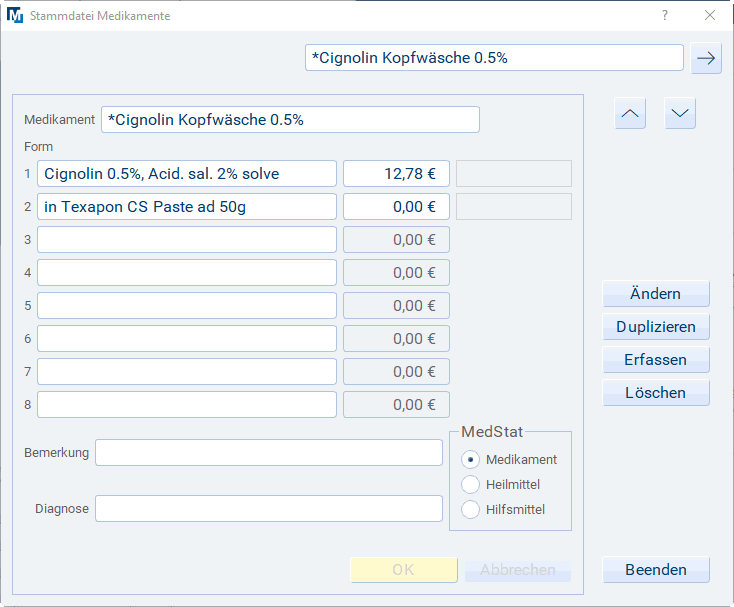Image resolution: width=734 pixels, height=607 pixels.
Task: Click the Duplizieren button
Action: (655, 327)
